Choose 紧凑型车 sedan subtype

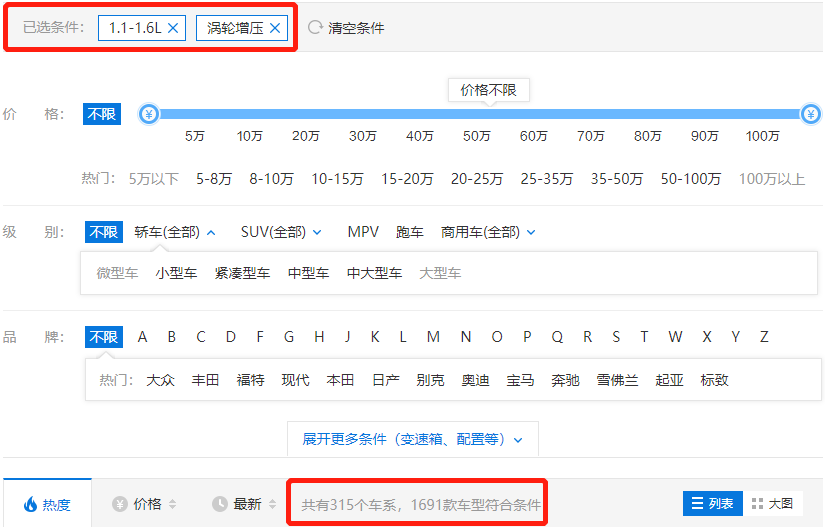point(242,273)
